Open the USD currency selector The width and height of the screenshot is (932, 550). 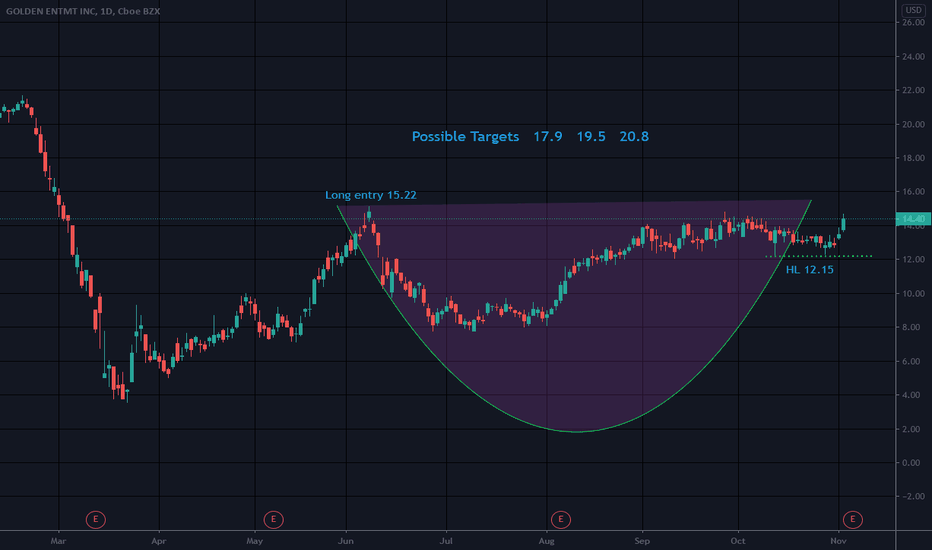point(914,10)
